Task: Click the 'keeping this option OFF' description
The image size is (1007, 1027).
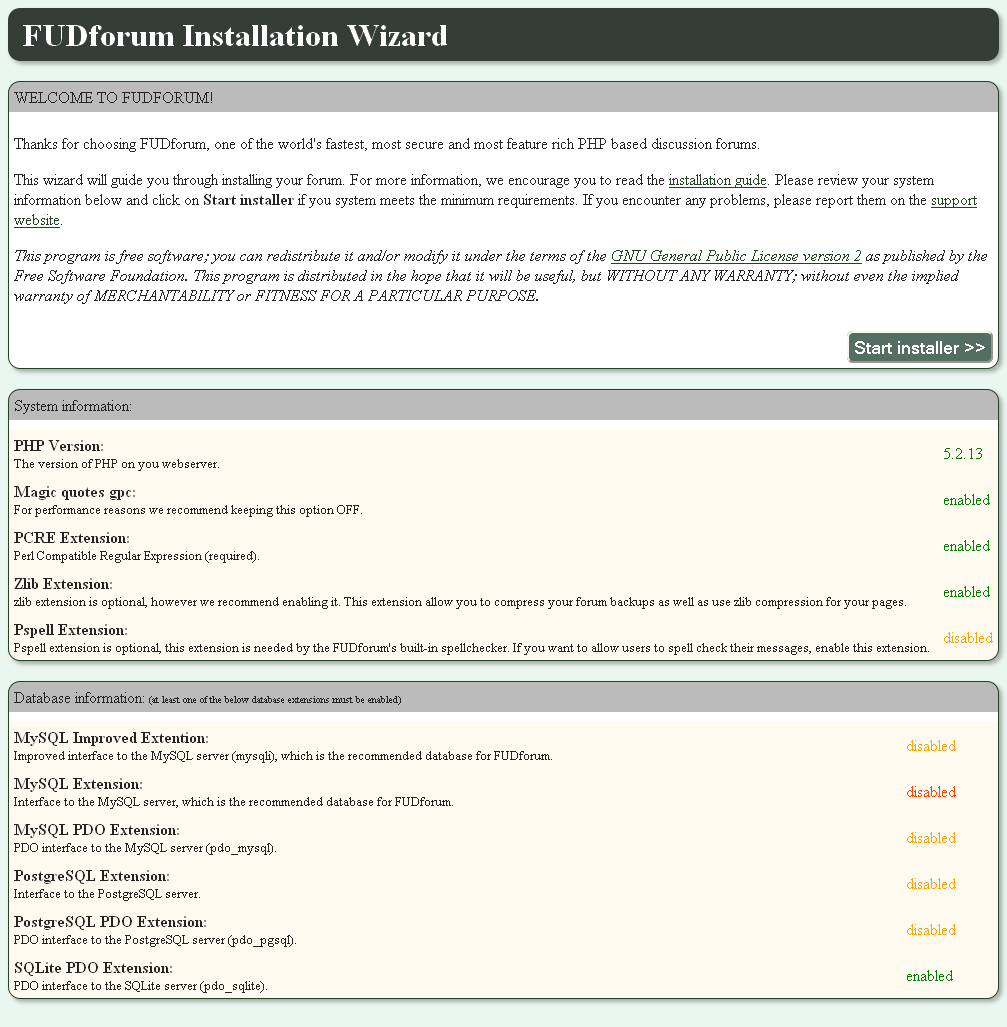Action: (188, 510)
